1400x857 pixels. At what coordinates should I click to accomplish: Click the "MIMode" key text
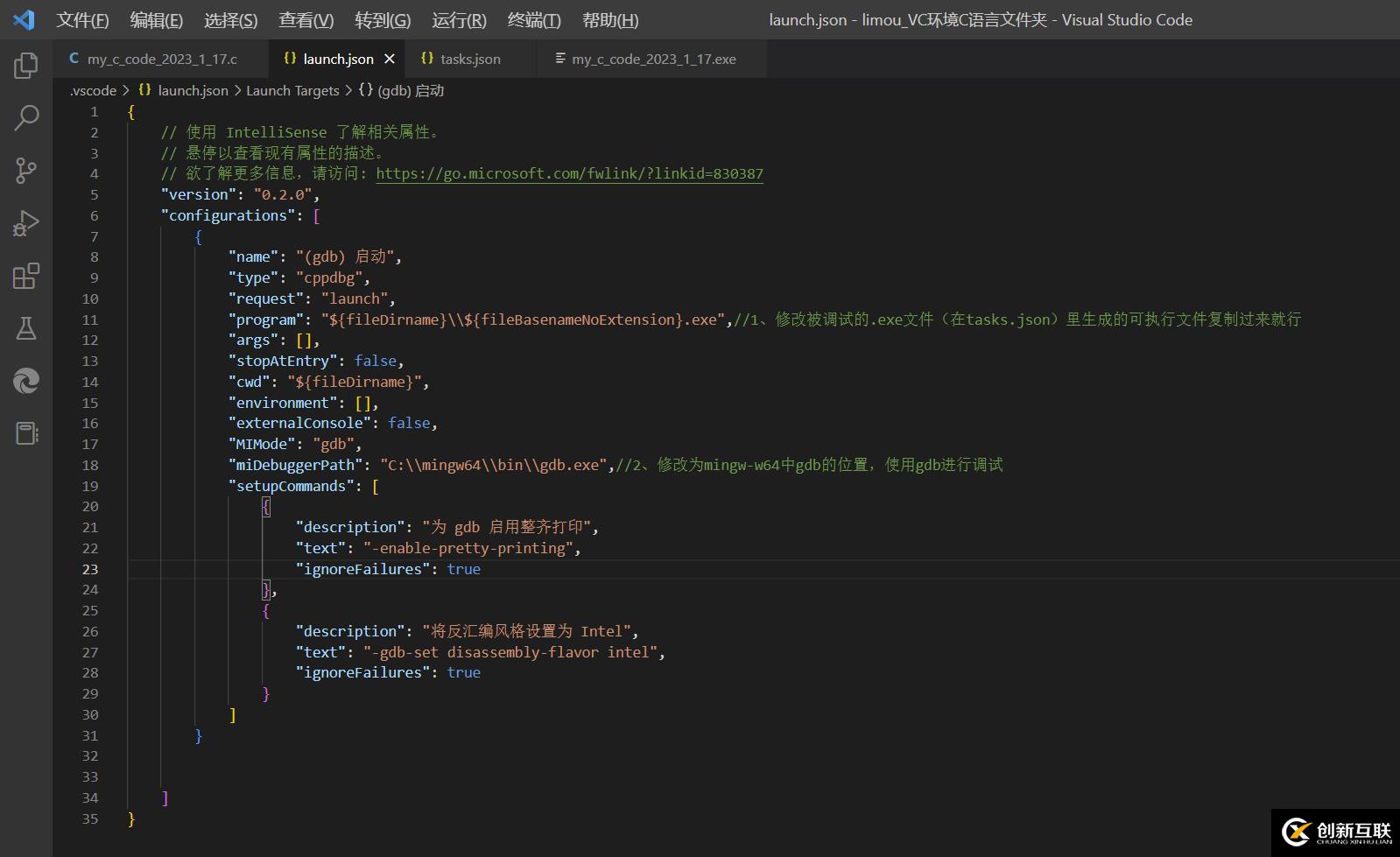[x=262, y=444]
